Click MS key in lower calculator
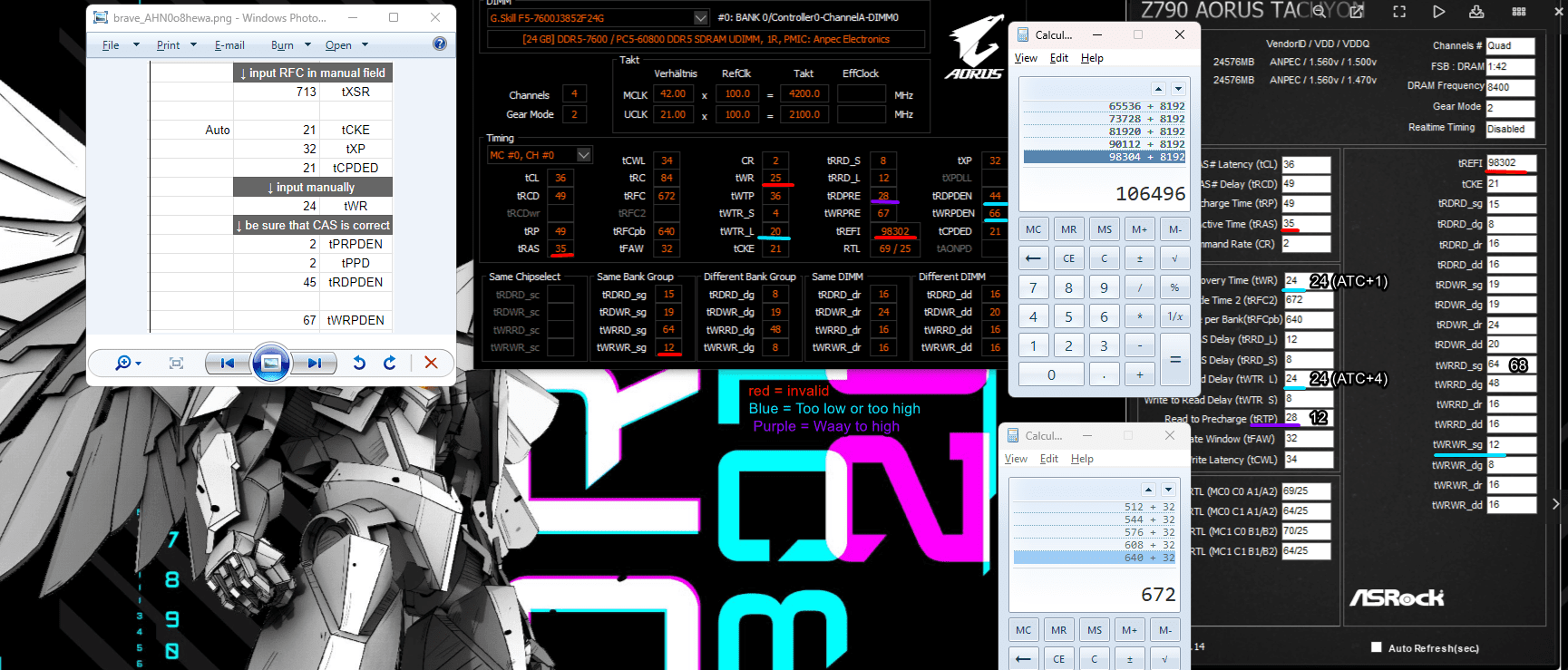1568x670 pixels. click(x=1095, y=630)
